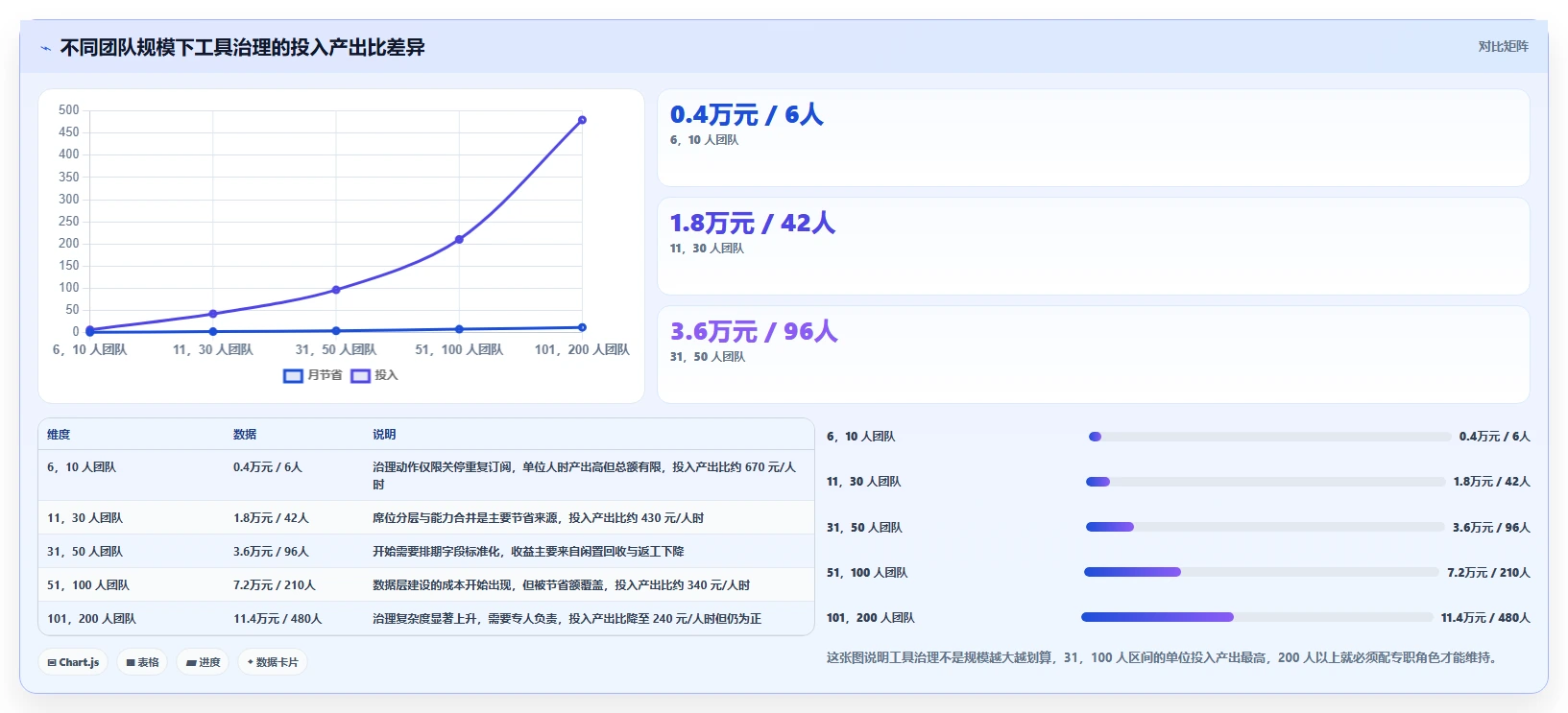Screen dimensions: 1568x713
Task: Click the dashboard title 不同团队规模下工具治理的投入产出比差异
Action: [243, 47]
